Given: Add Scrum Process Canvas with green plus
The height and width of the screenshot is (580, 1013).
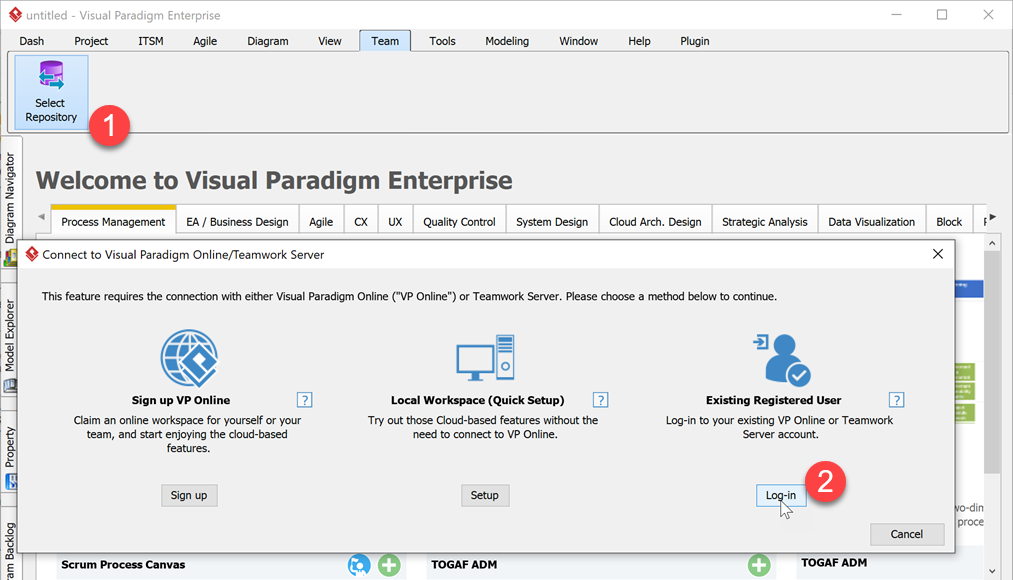Looking at the screenshot, I should pyautogui.click(x=389, y=565).
